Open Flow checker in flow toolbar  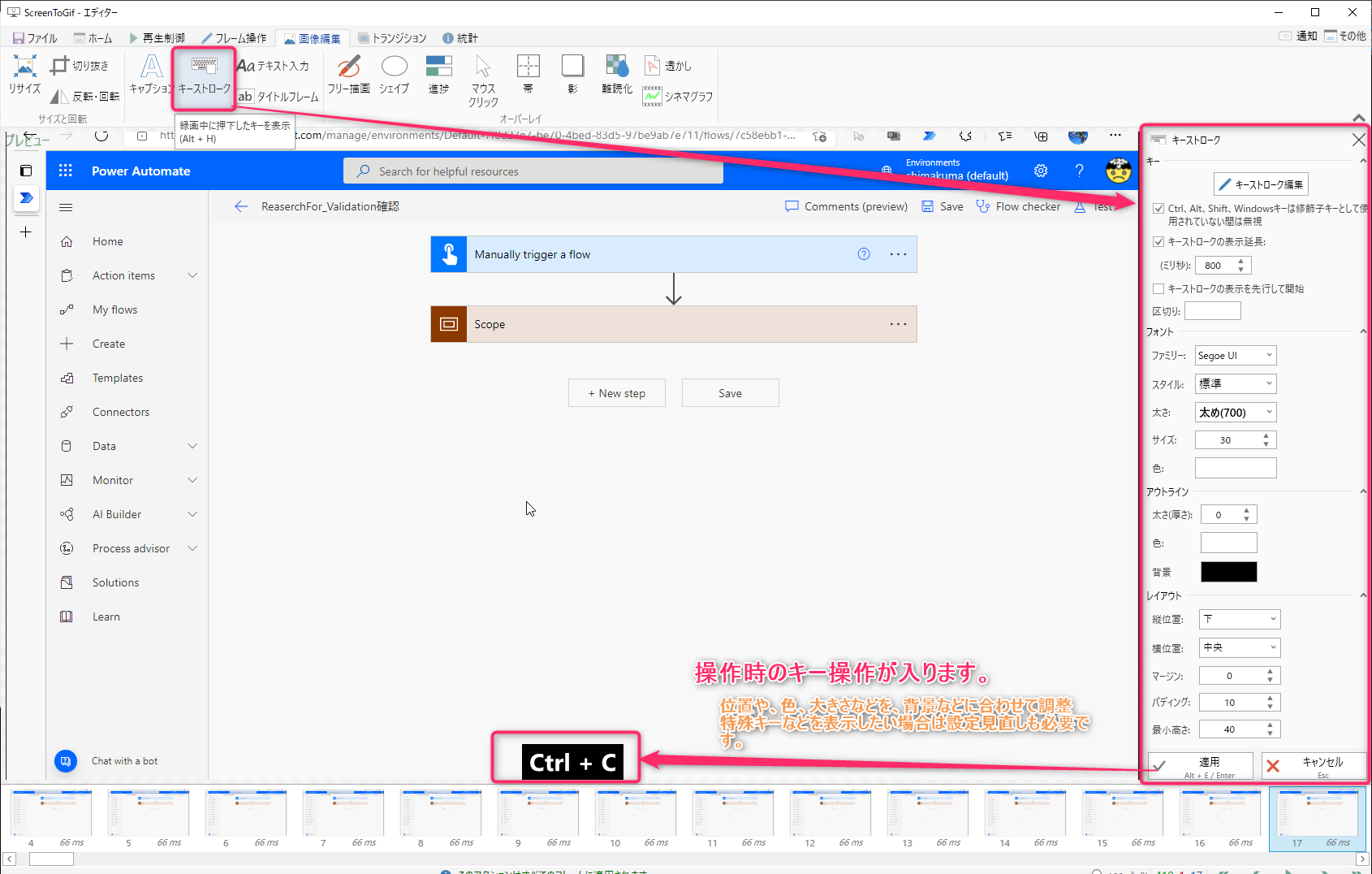tap(1018, 206)
